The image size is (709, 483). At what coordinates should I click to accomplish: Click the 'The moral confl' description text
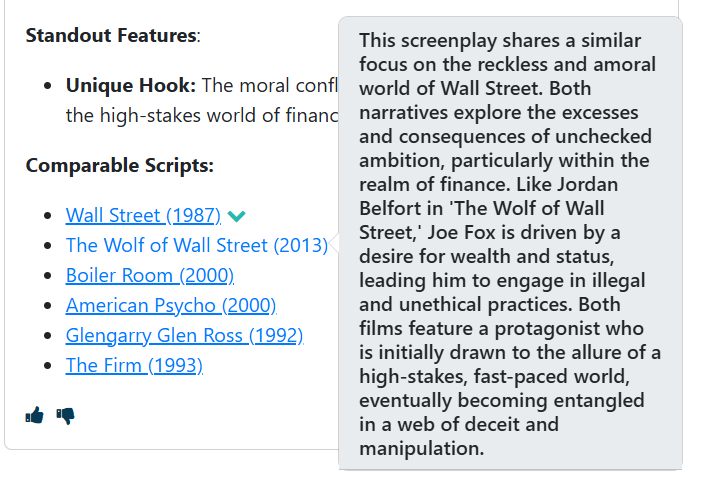[269, 85]
